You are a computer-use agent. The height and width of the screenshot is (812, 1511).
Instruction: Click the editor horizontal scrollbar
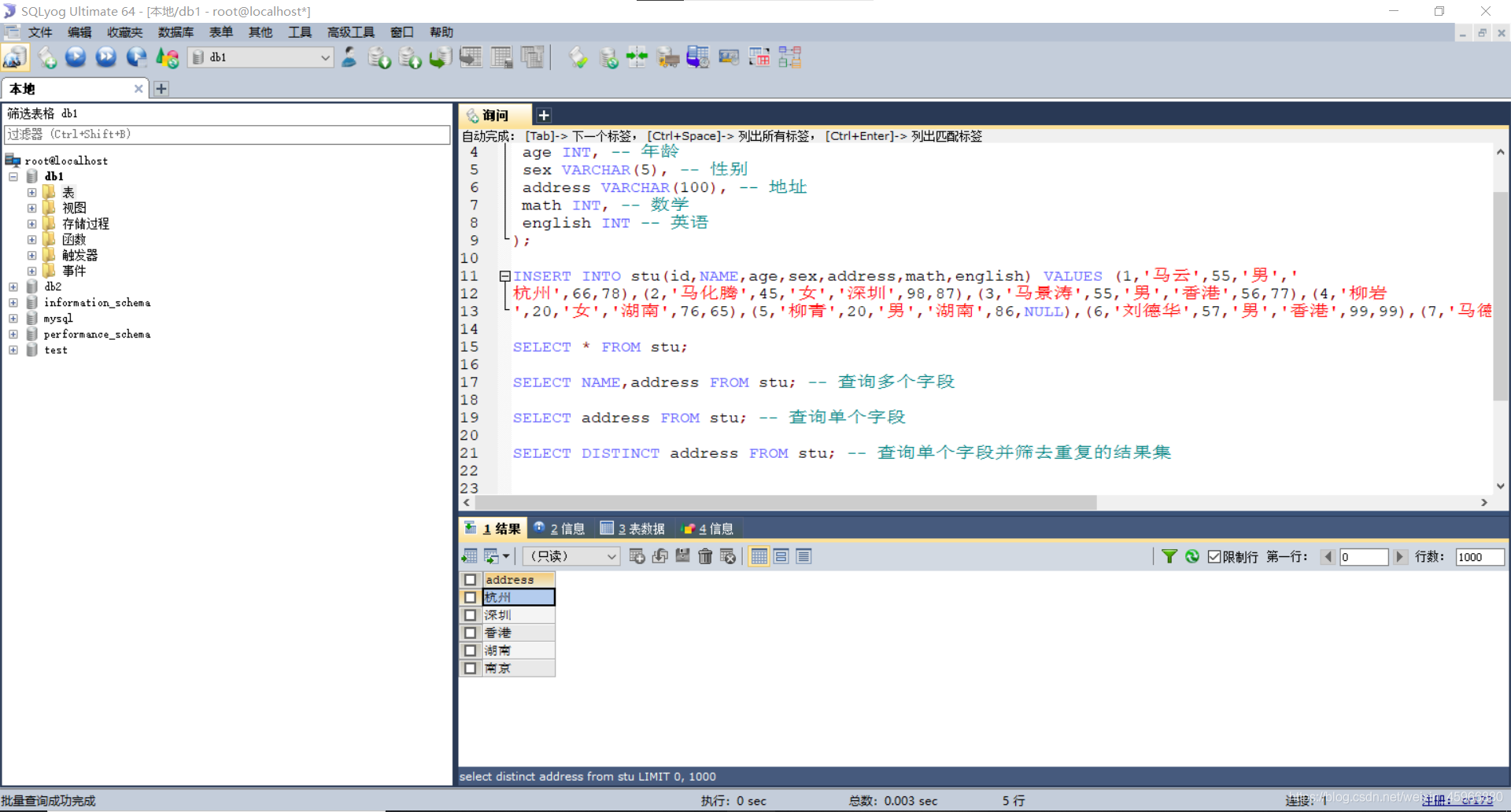pyautogui.click(x=785, y=502)
